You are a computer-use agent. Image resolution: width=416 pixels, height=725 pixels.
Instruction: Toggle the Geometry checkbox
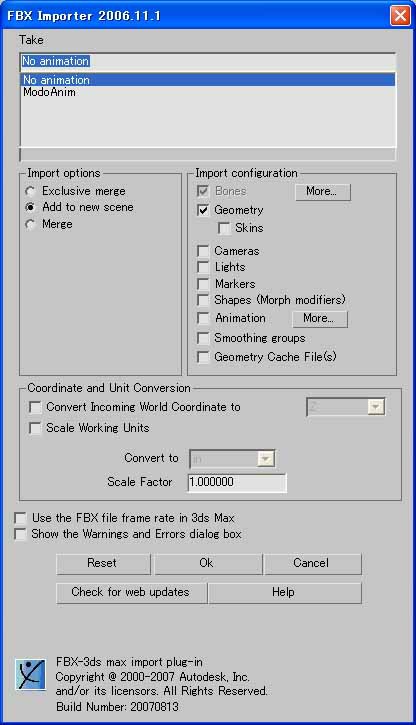click(x=203, y=210)
